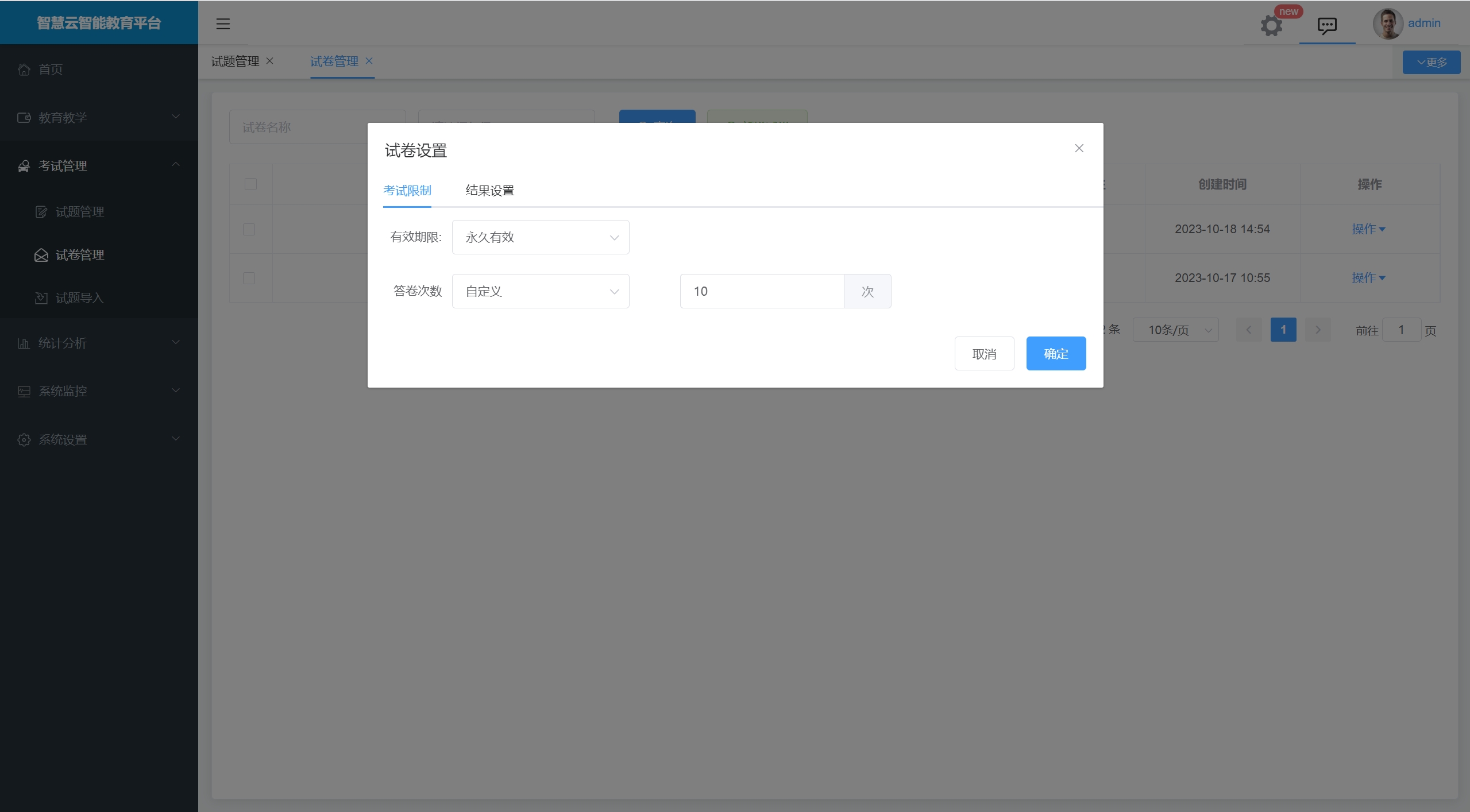The width and height of the screenshot is (1470, 812).
Task: Click the 首页 home icon in sidebar
Action: (24, 69)
